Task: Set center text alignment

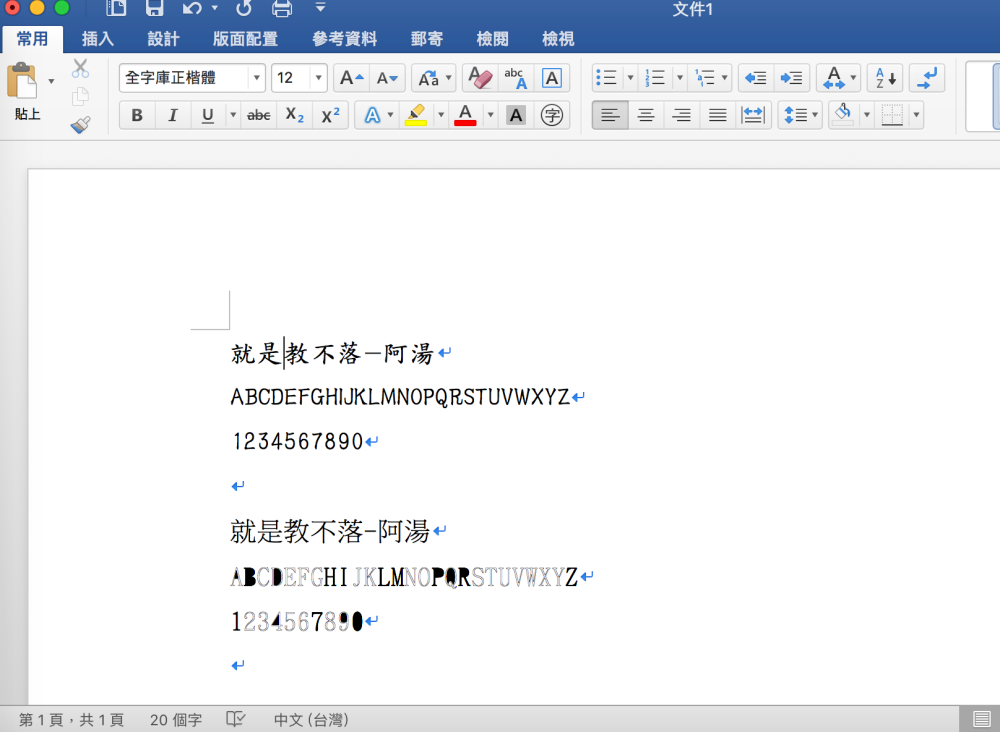Action: click(x=645, y=115)
